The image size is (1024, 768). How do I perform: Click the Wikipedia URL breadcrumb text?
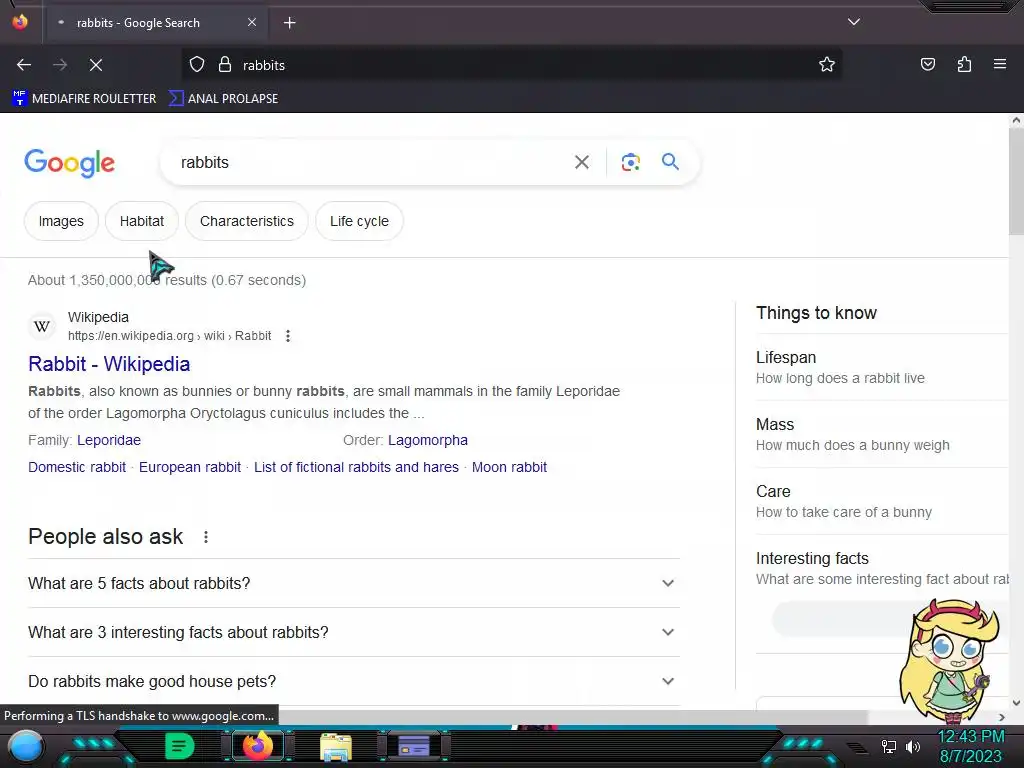(x=169, y=336)
